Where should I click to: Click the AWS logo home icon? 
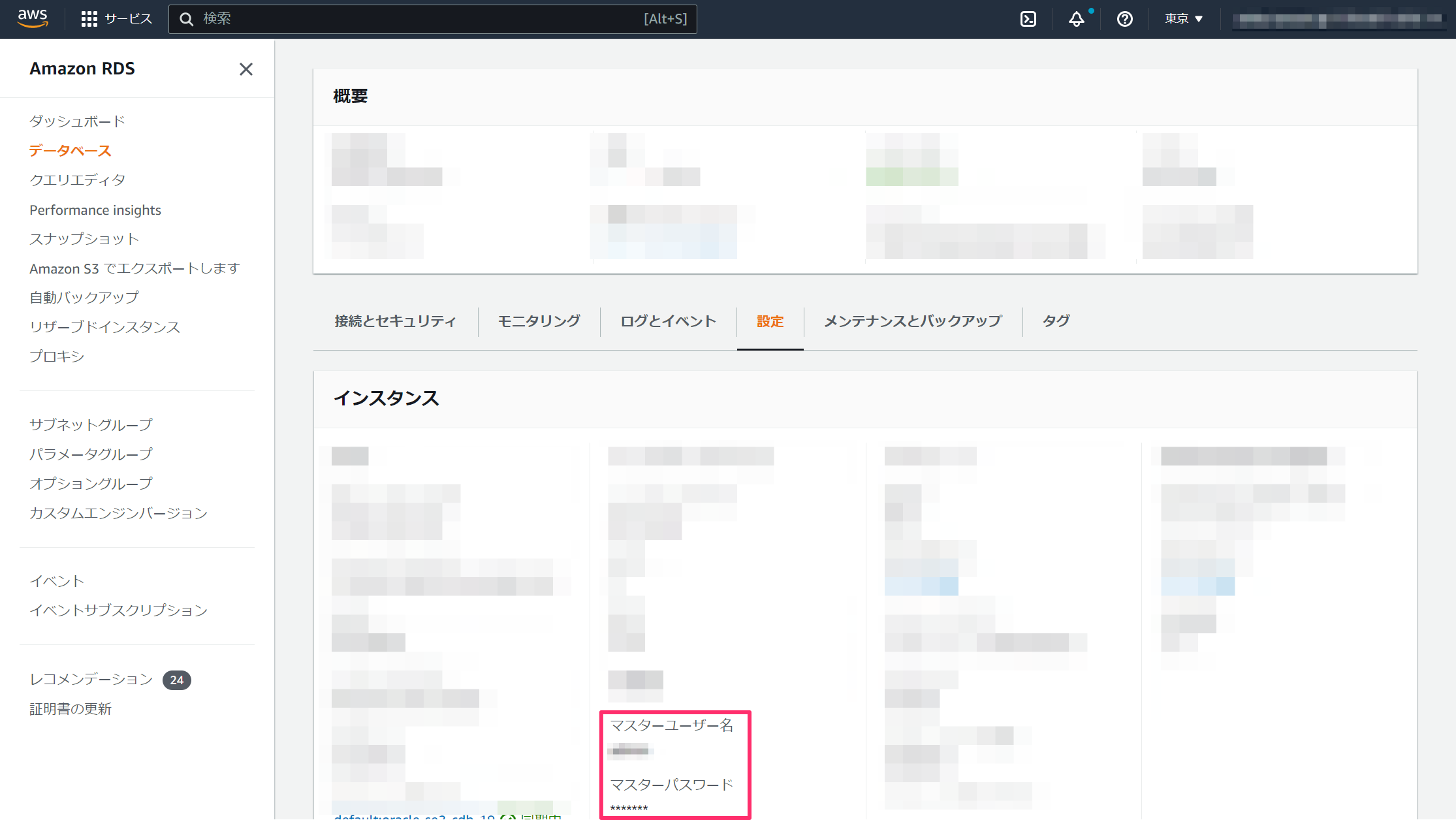click(x=33, y=19)
